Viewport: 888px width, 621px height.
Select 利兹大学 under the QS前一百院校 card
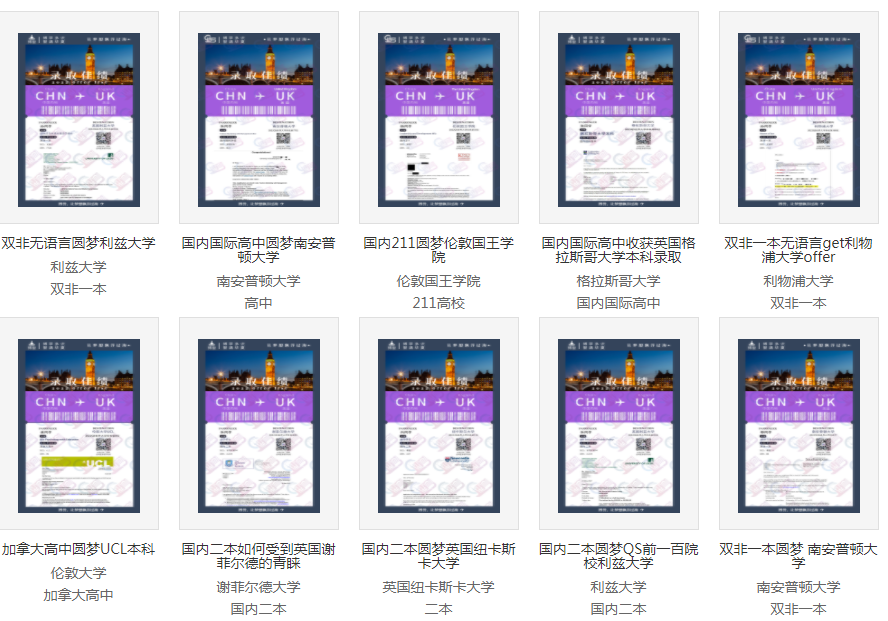619,588
